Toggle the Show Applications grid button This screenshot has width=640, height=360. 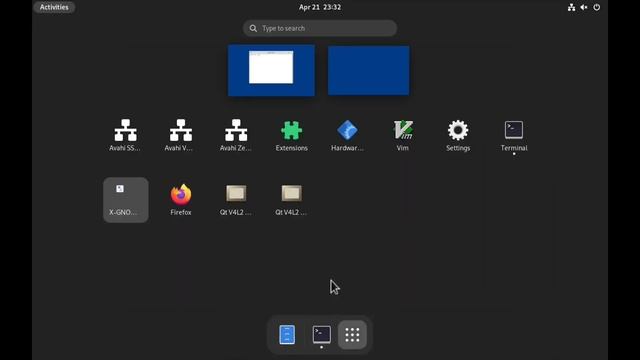[352, 335]
